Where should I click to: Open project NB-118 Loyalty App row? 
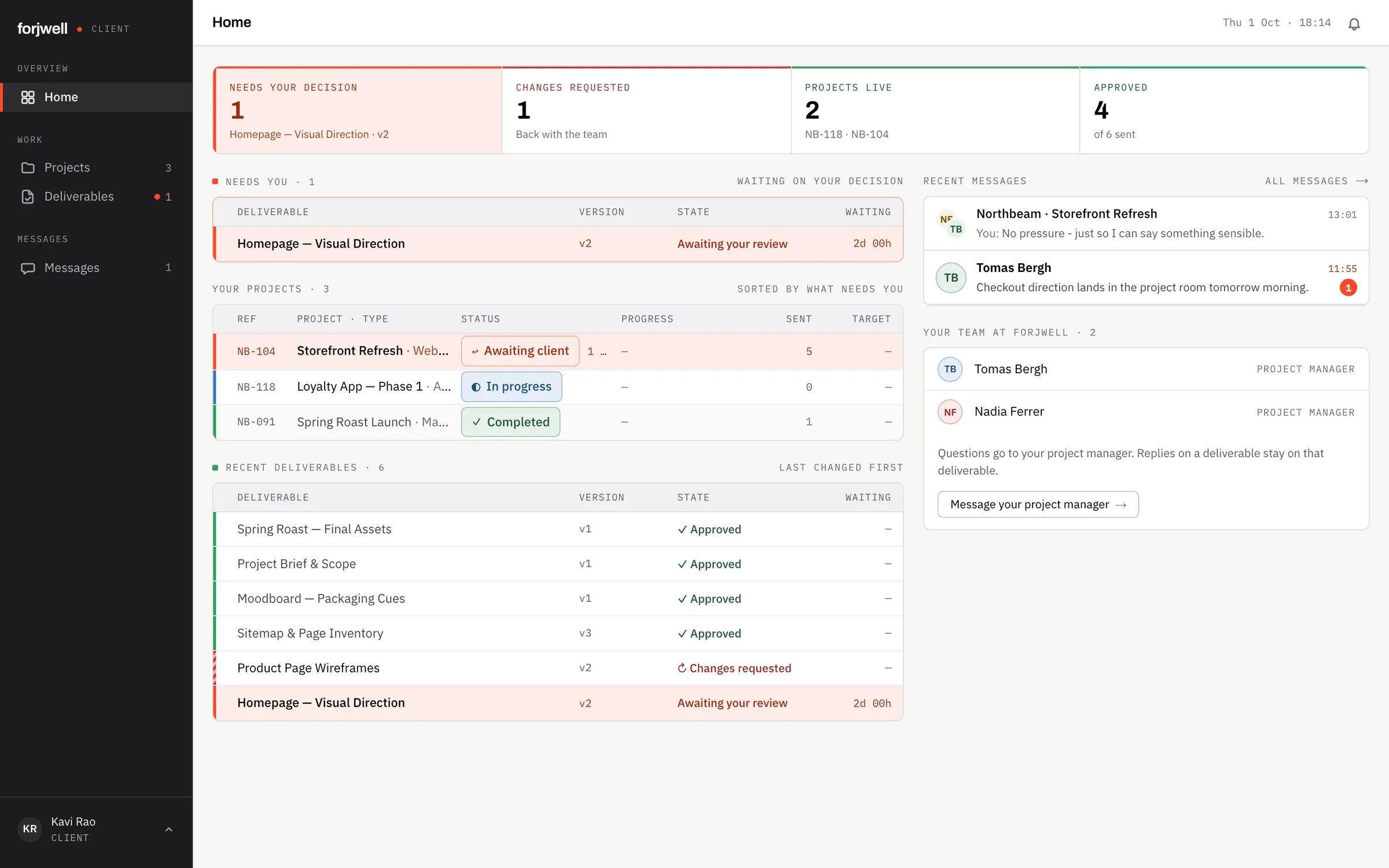558,387
